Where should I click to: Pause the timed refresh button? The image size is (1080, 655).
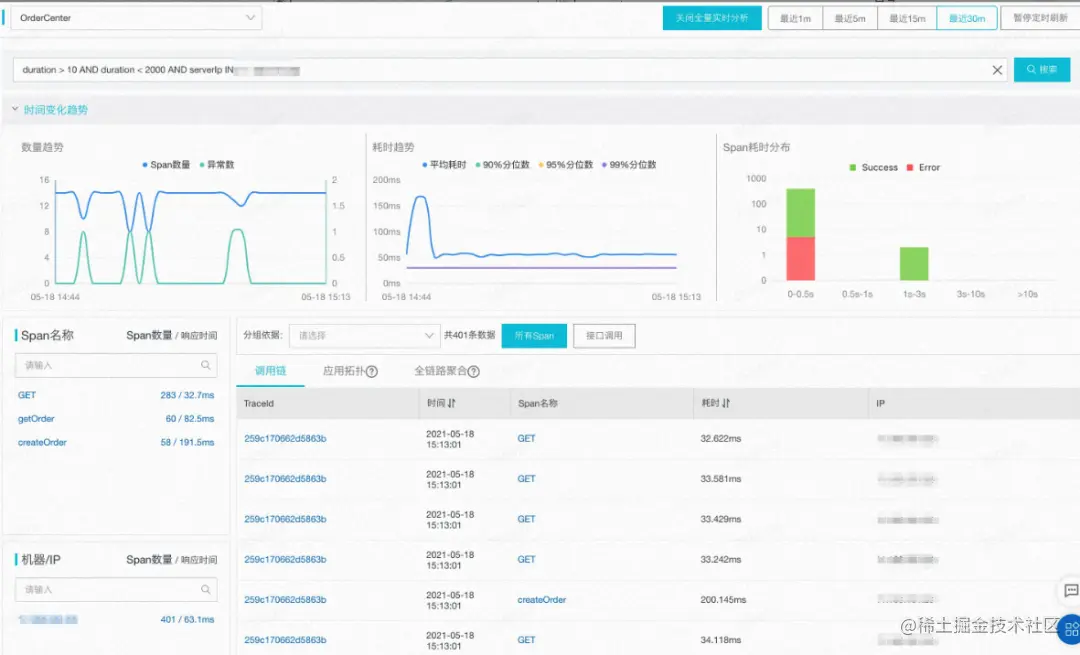[x=1040, y=18]
